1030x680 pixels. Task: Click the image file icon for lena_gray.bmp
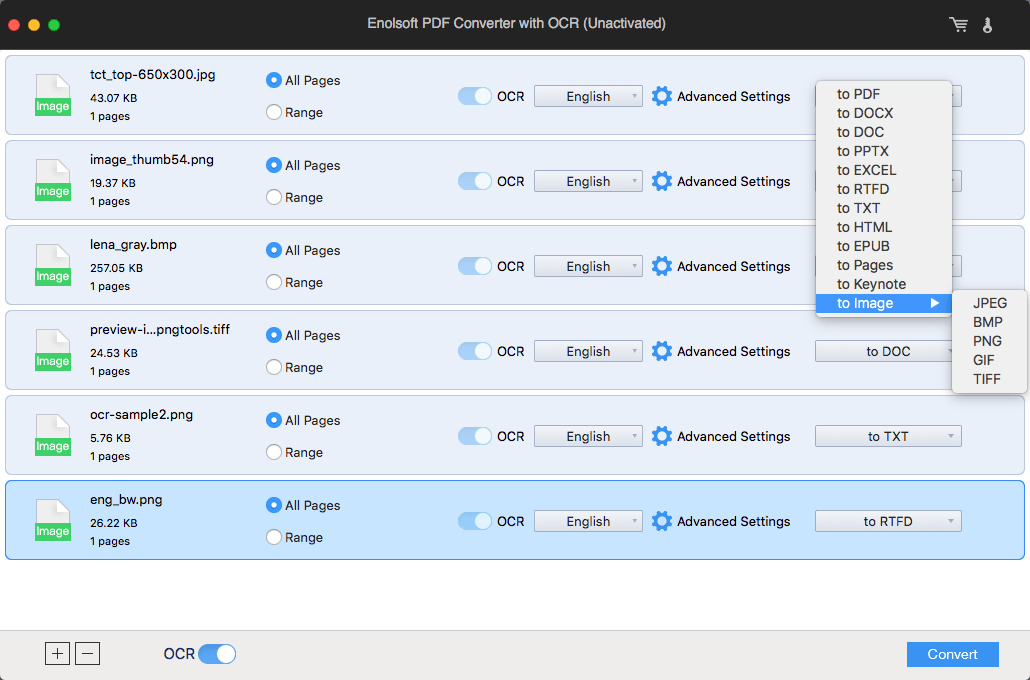53,265
